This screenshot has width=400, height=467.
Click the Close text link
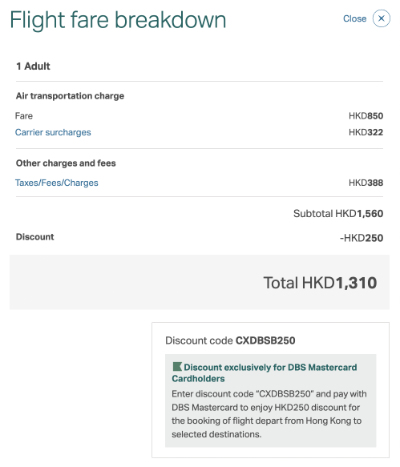[355, 19]
